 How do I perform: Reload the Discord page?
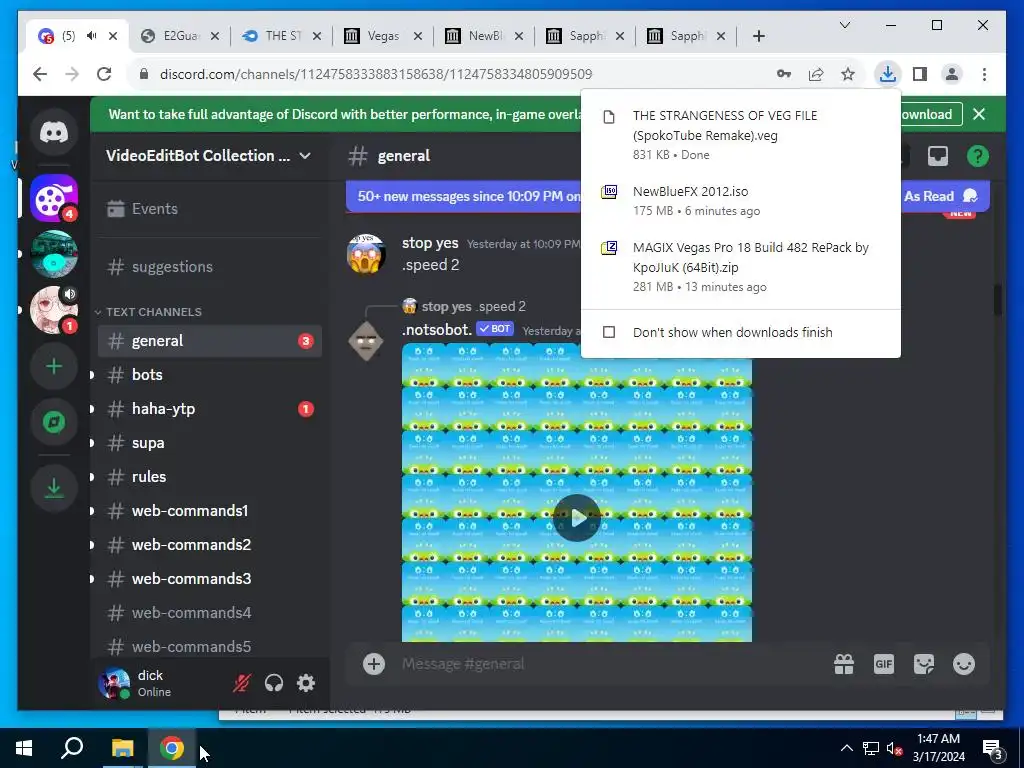(x=104, y=74)
